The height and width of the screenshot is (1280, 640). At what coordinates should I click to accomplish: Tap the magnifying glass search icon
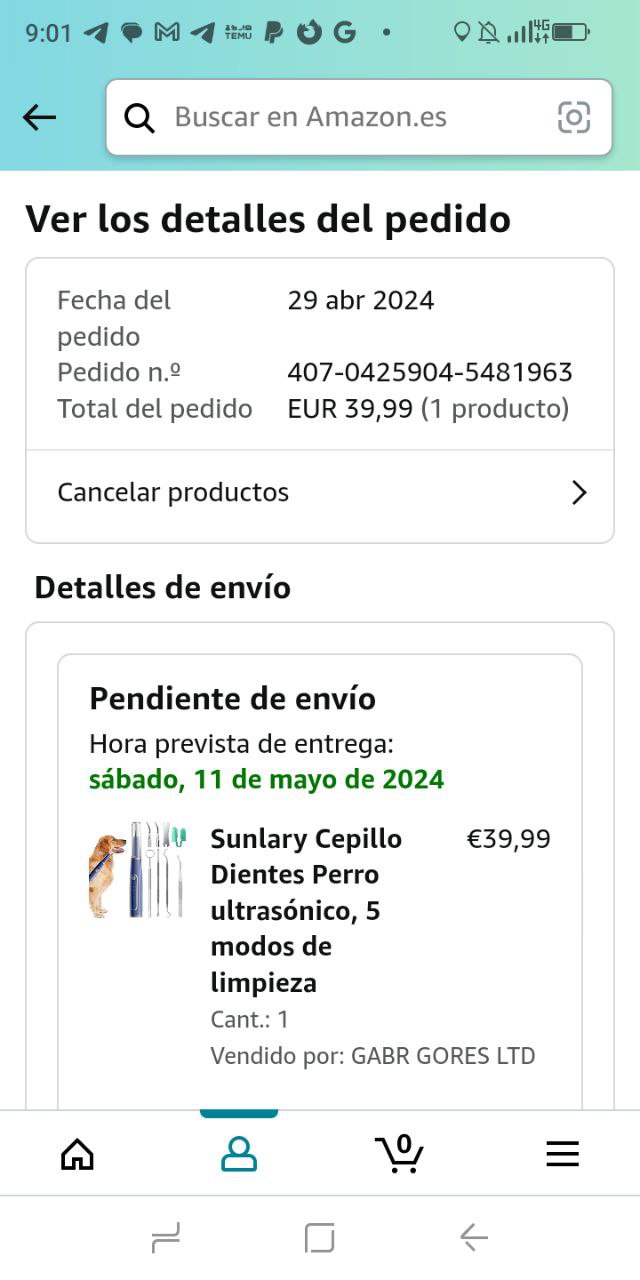[x=140, y=118]
